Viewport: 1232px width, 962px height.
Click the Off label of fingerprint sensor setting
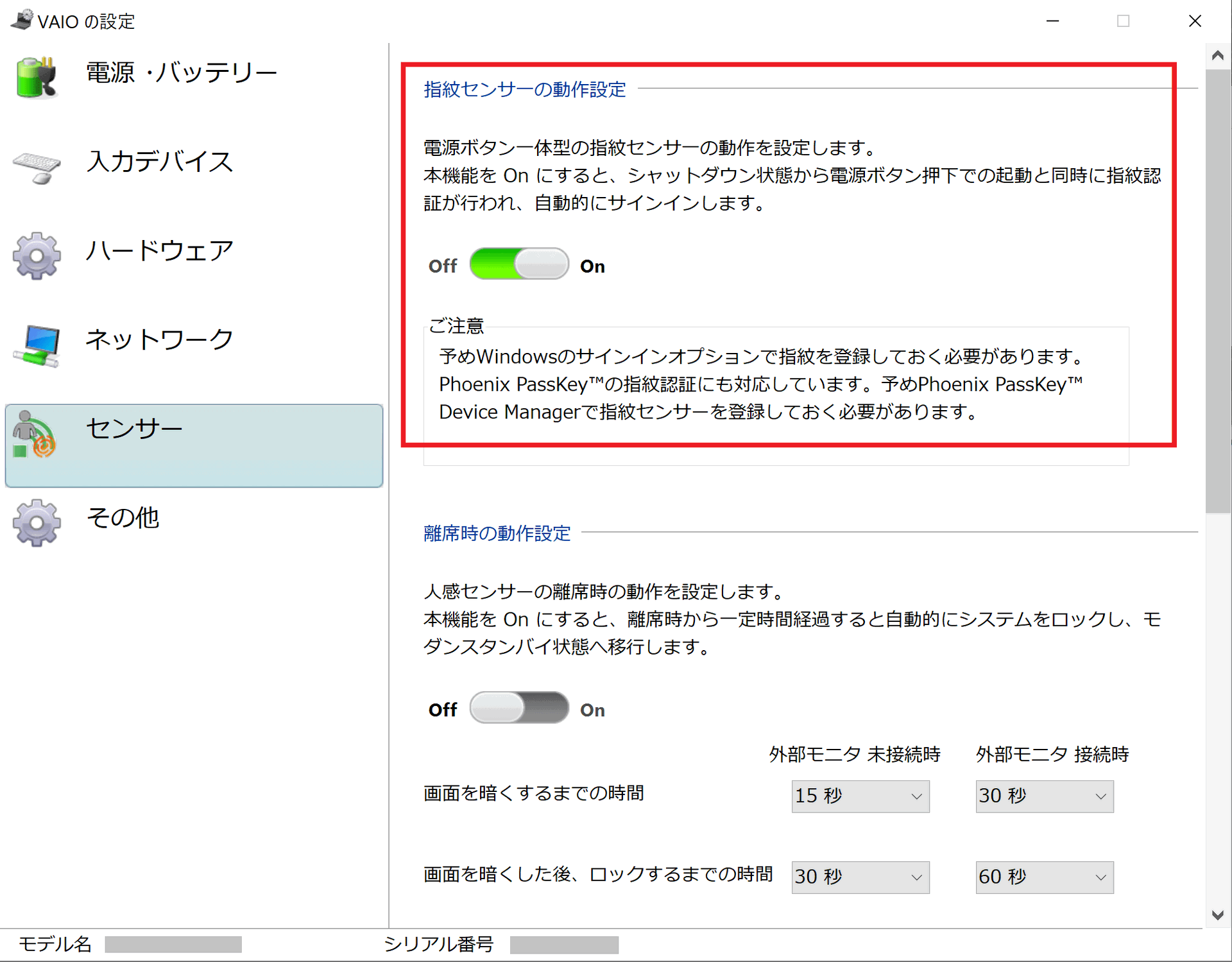click(443, 266)
